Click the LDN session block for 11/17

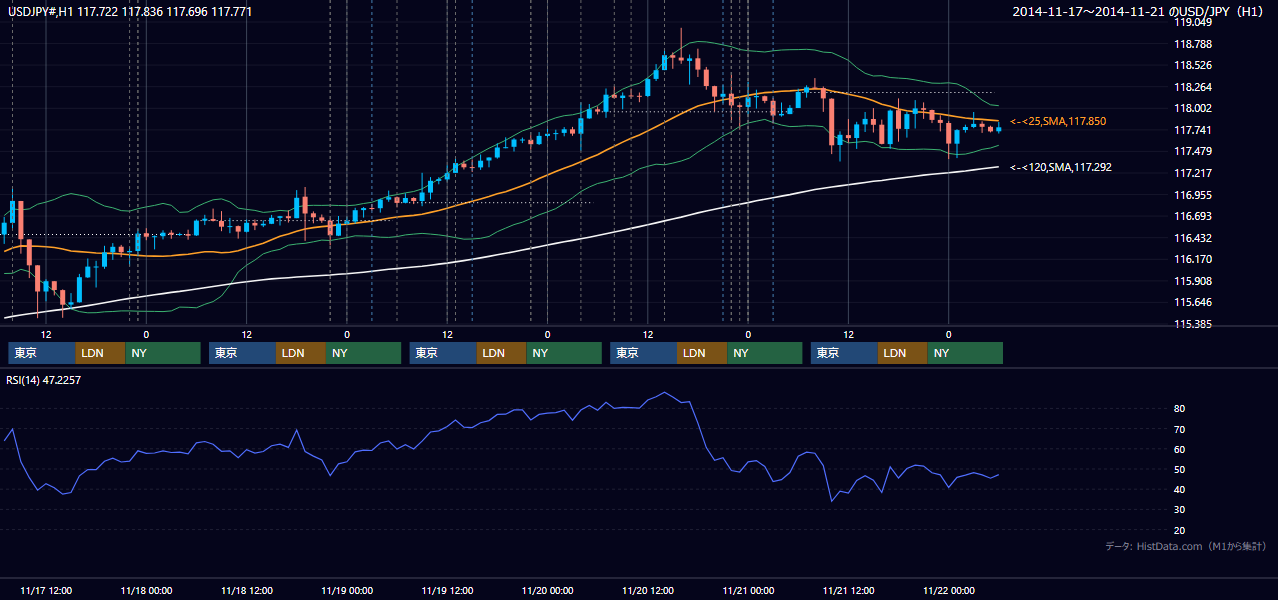coord(100,353)
